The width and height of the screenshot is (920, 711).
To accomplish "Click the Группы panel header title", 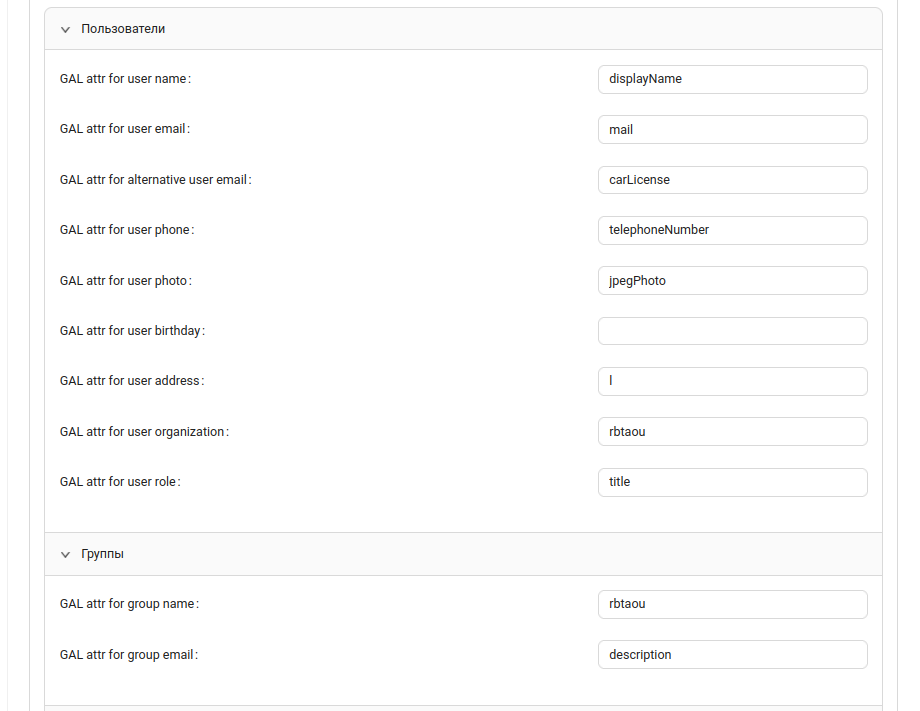I will tap(102, 553).
